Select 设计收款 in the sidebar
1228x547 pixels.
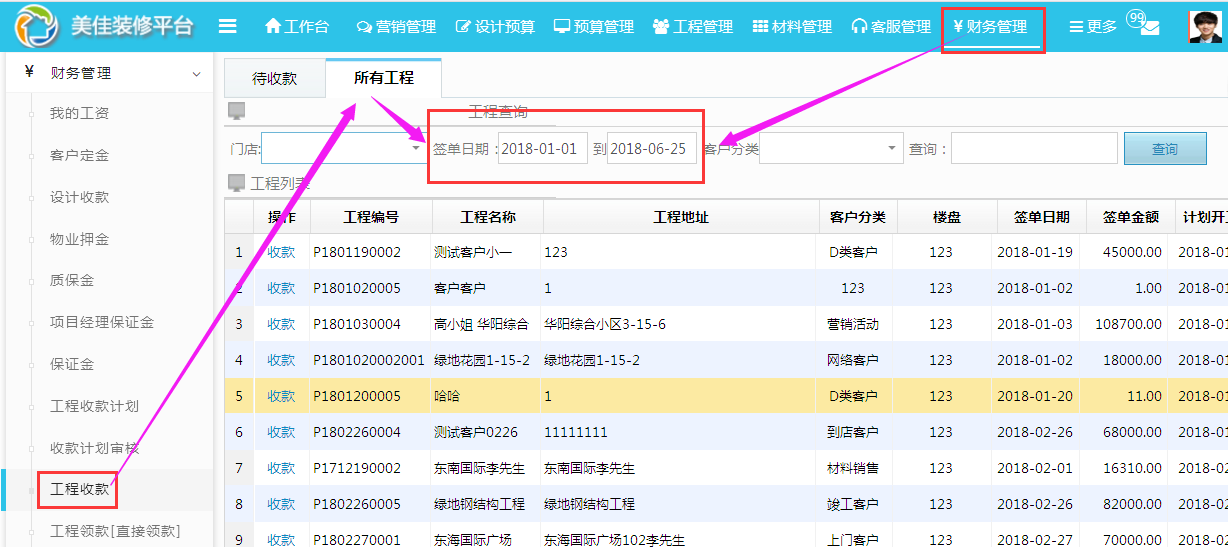80,197
